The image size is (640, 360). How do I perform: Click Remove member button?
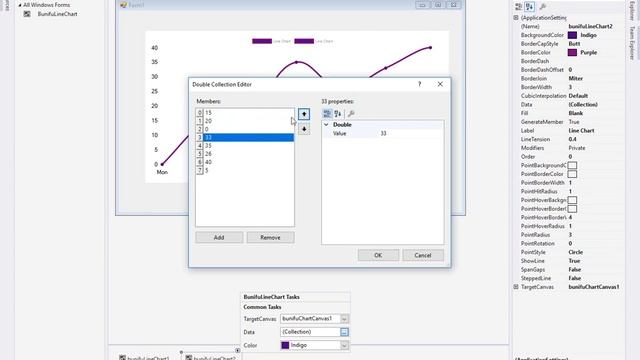point(270,238)
